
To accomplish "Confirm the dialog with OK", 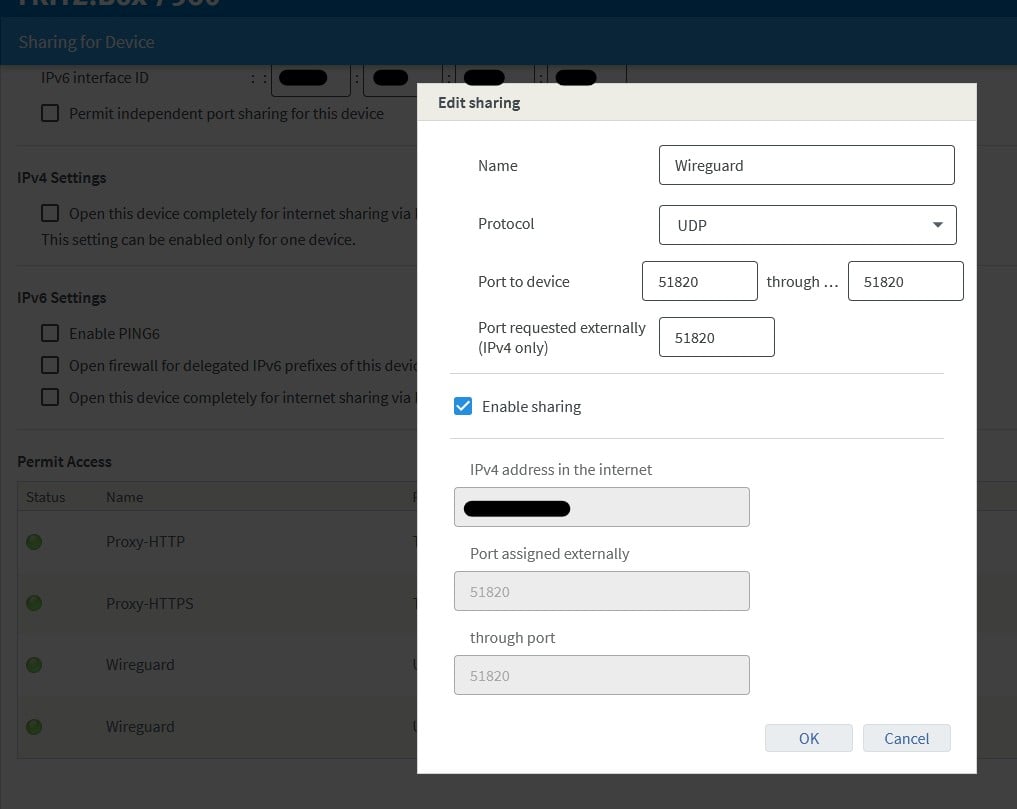I will point(808,738).
